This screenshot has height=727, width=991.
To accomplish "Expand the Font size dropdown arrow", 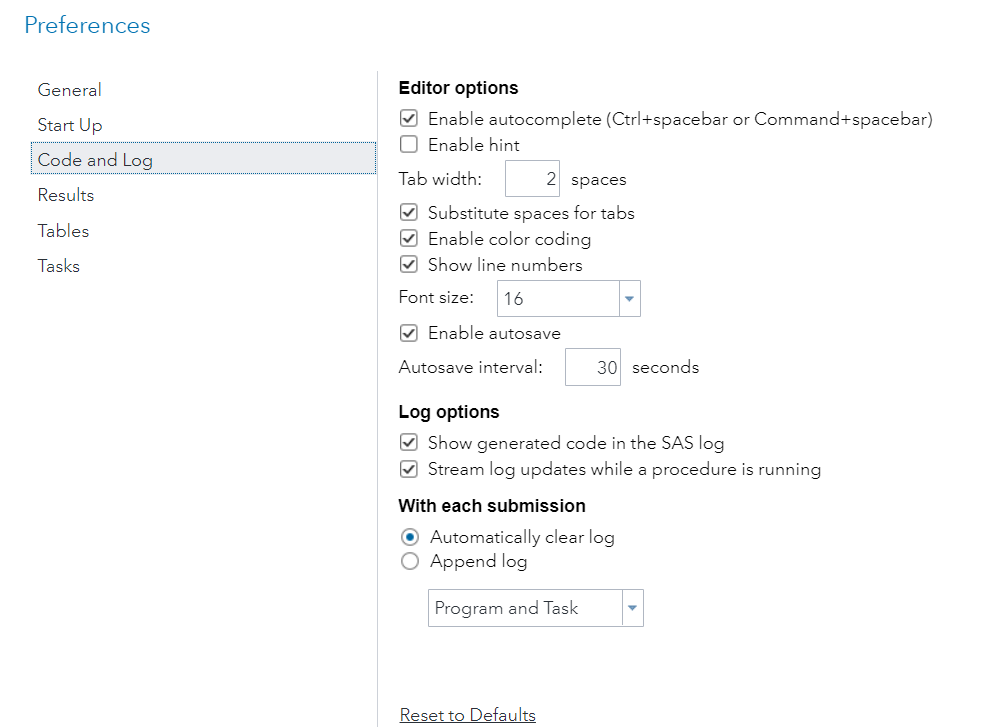I will coord(630,298).
